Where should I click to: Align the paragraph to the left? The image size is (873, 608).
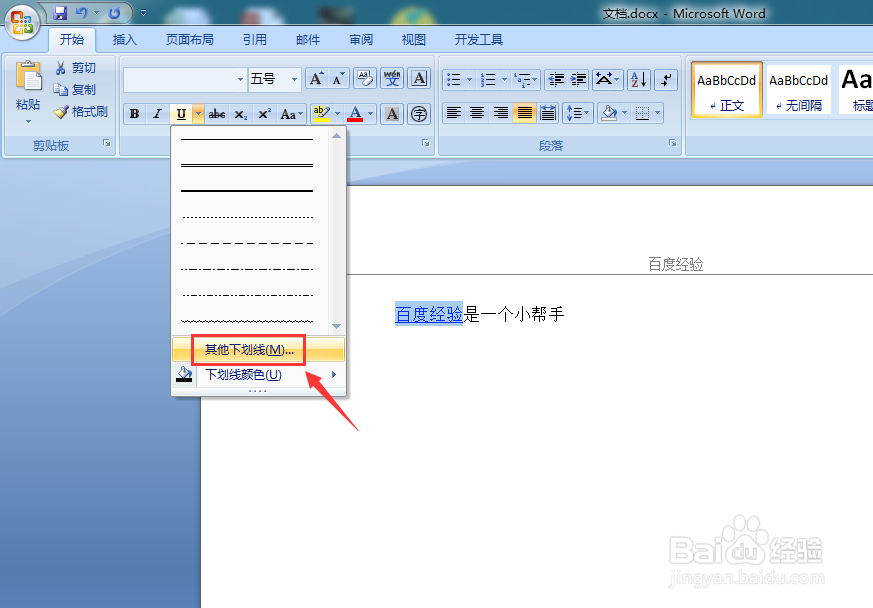454,113
